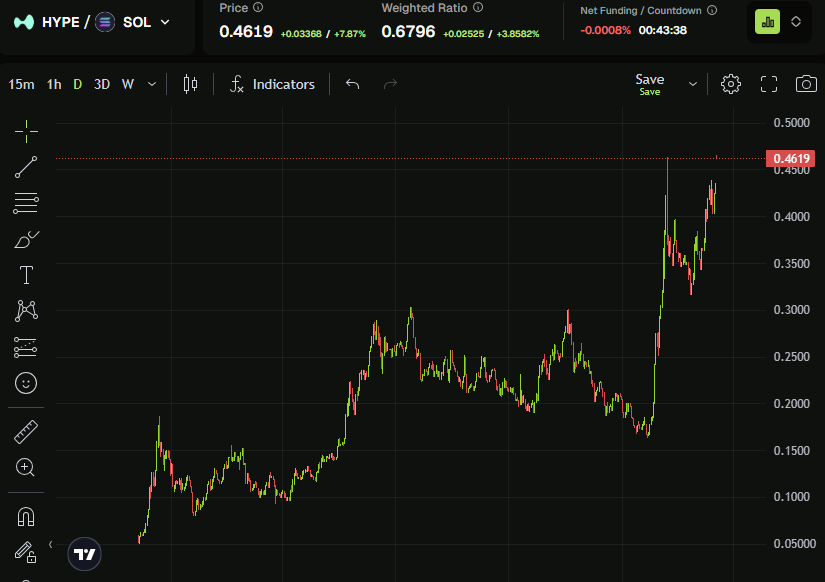The width and height of the screenshot is (825, 582).
Task: Click the HYPE token logo
Action: point(24,22)
